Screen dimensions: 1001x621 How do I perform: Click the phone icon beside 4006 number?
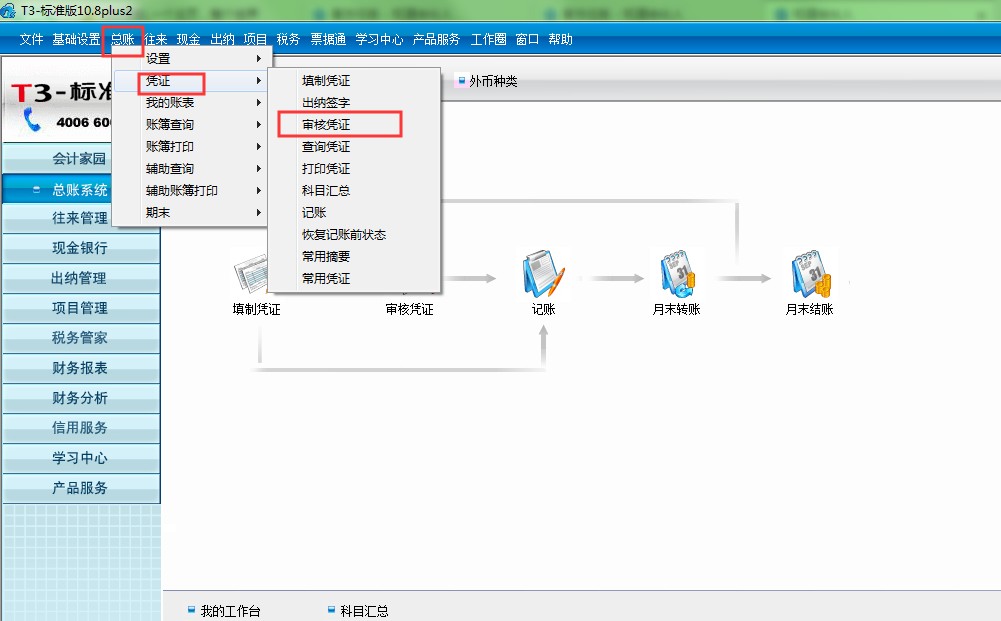pyautogui.click(x=31, y=119)
